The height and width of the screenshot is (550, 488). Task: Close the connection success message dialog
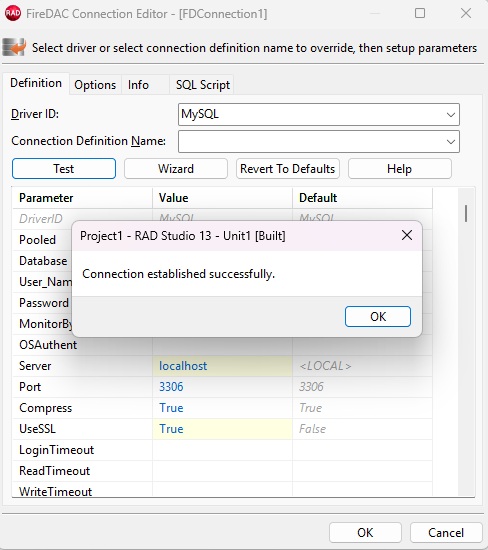[407, 235]
